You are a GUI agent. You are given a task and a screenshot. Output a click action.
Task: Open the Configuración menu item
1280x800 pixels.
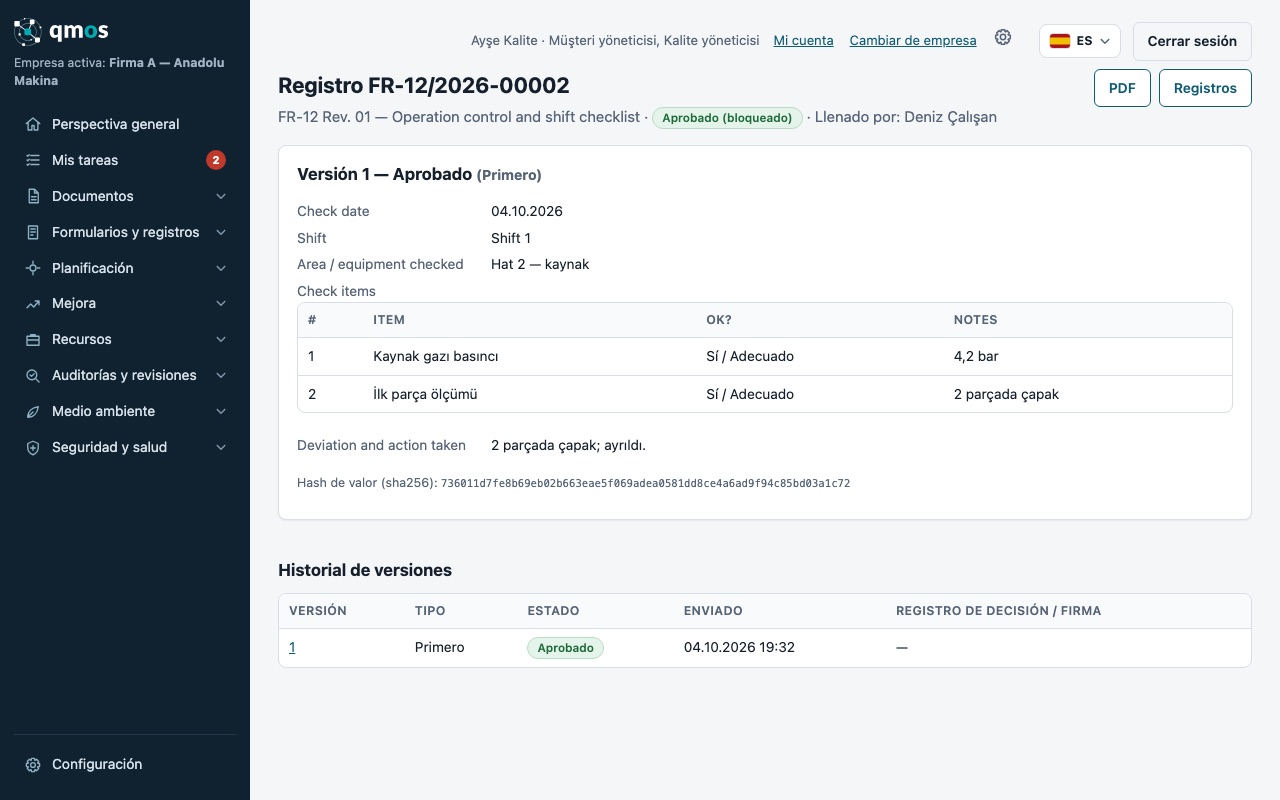pyautogui.click(x=125, y=764)
